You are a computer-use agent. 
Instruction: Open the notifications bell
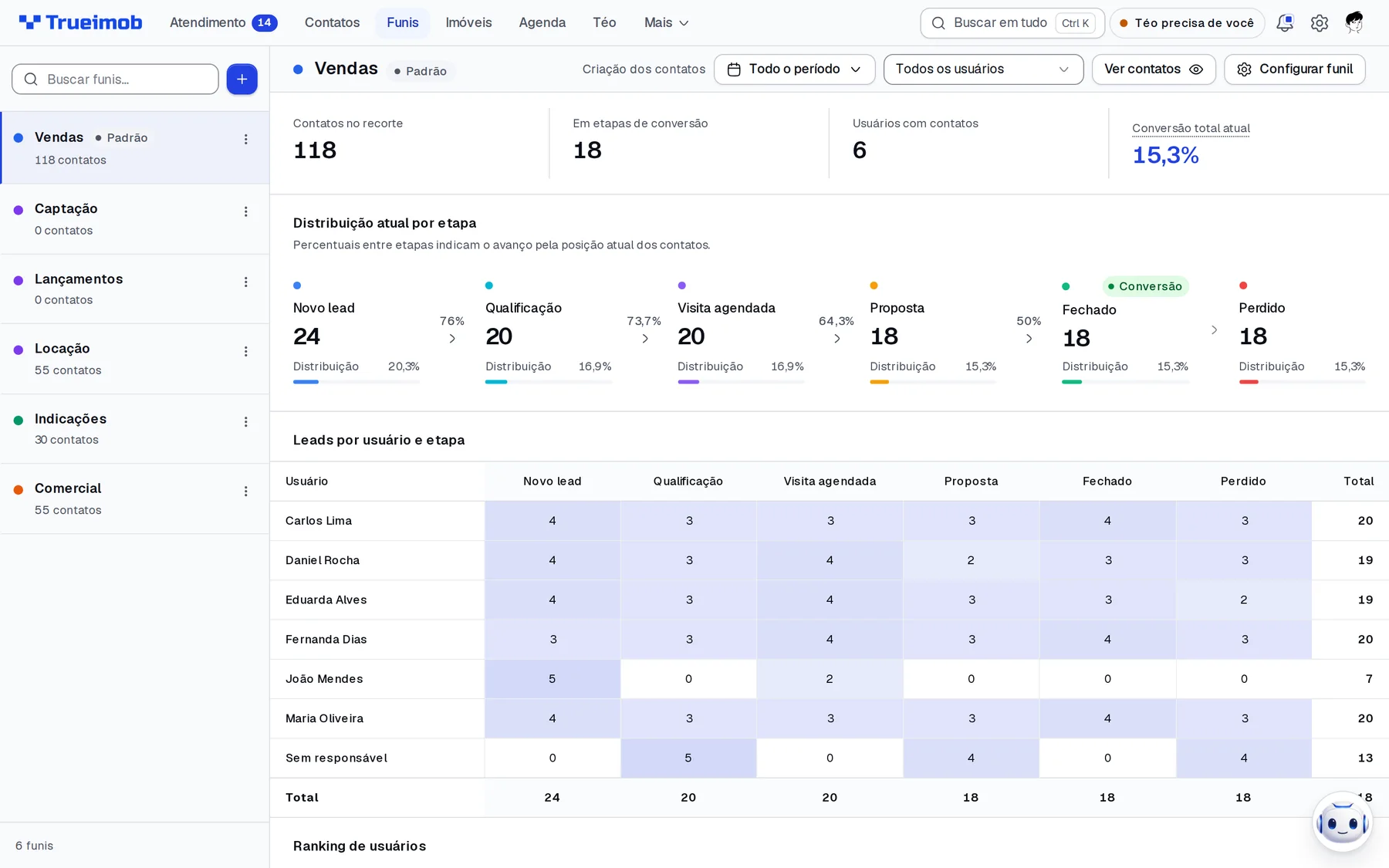tap(1285, 23)
